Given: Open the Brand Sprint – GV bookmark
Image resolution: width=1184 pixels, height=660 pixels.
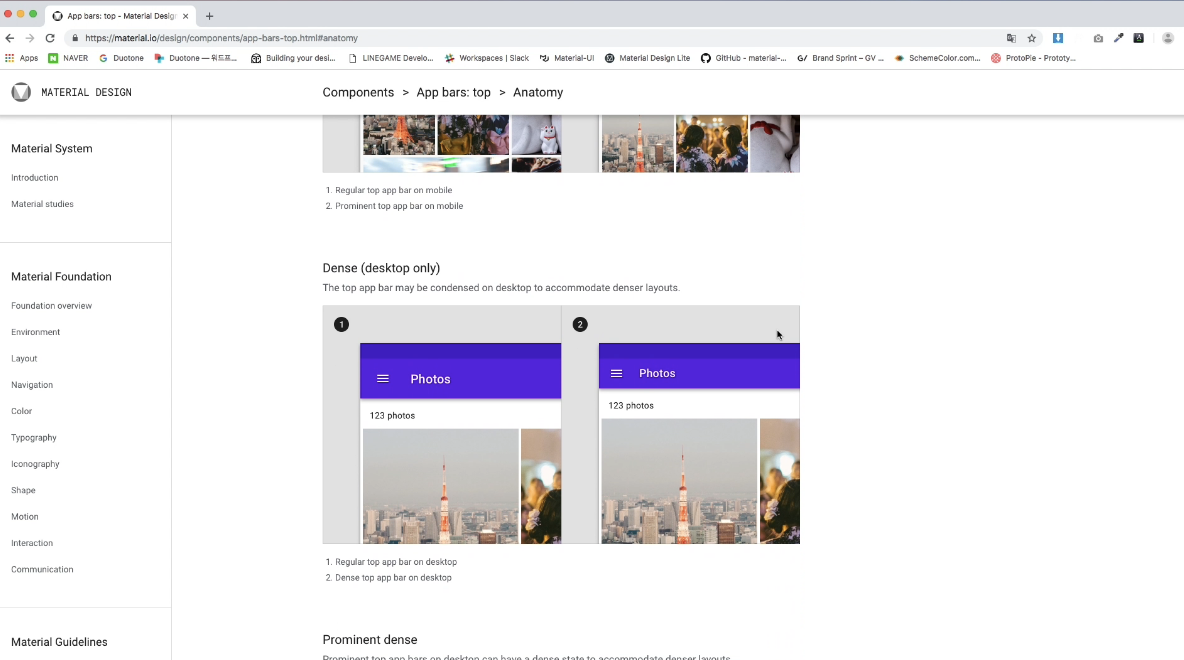Looking at the screenshot, I should pos(840,58).
